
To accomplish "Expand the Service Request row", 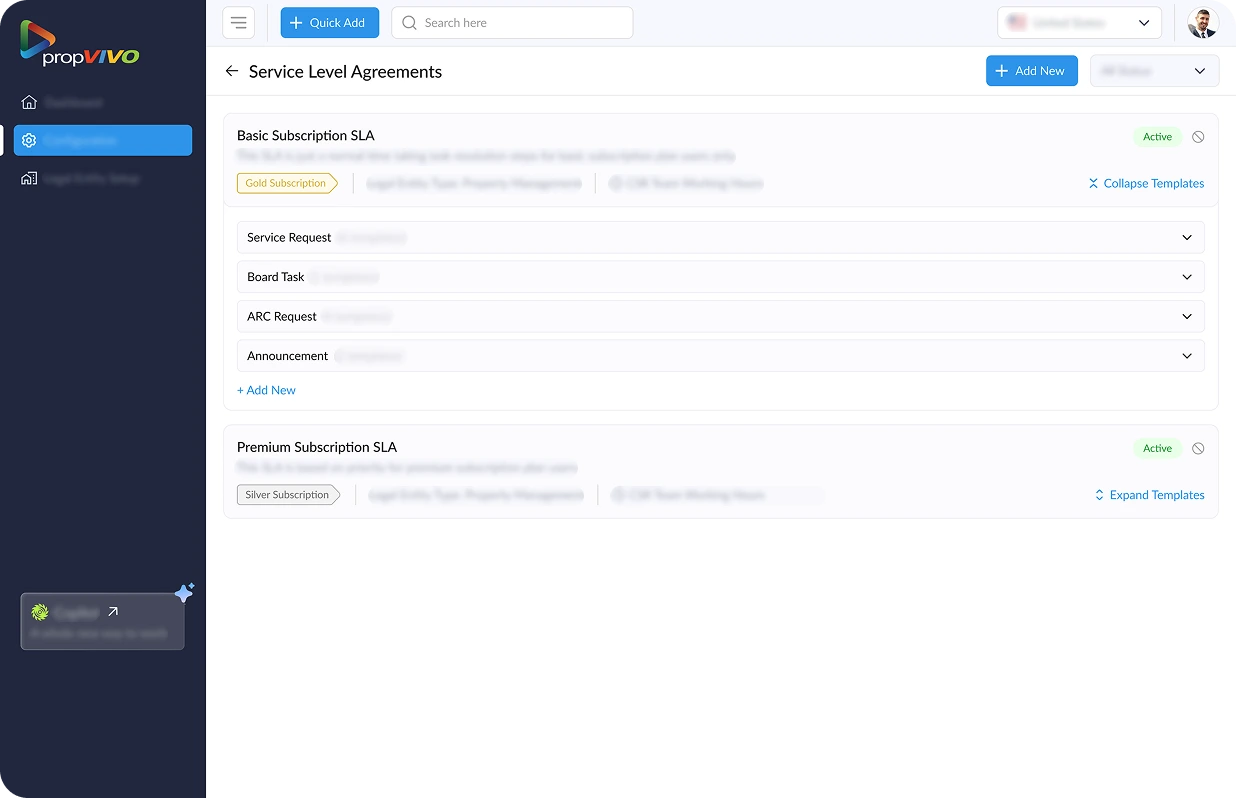I will 1187,238.
